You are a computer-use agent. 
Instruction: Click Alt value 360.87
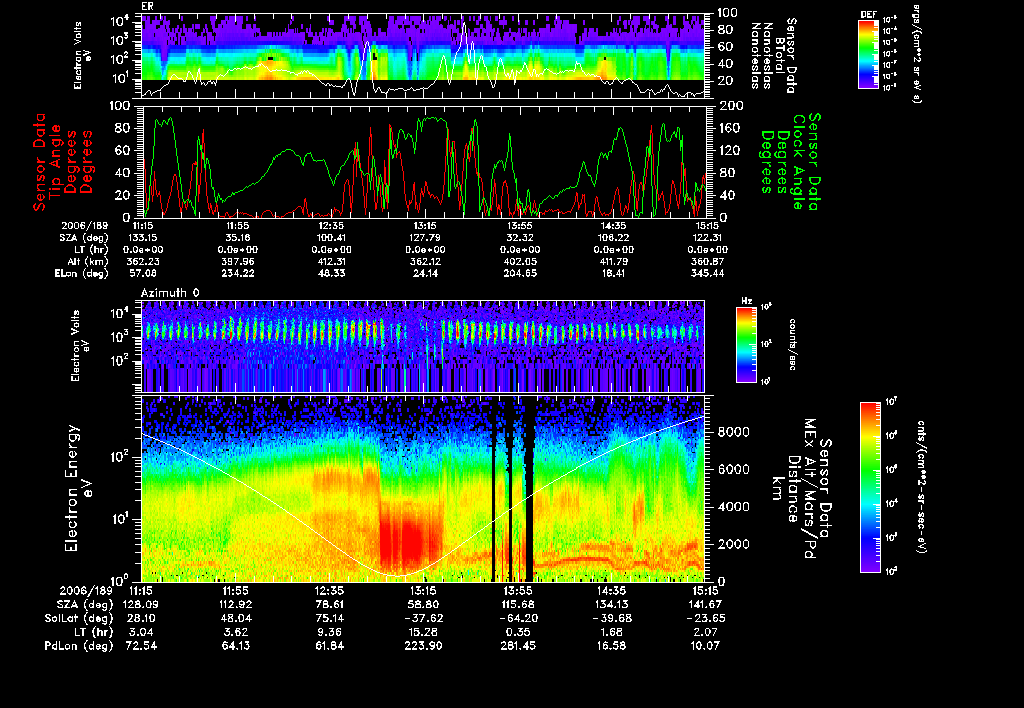point(707,262)
